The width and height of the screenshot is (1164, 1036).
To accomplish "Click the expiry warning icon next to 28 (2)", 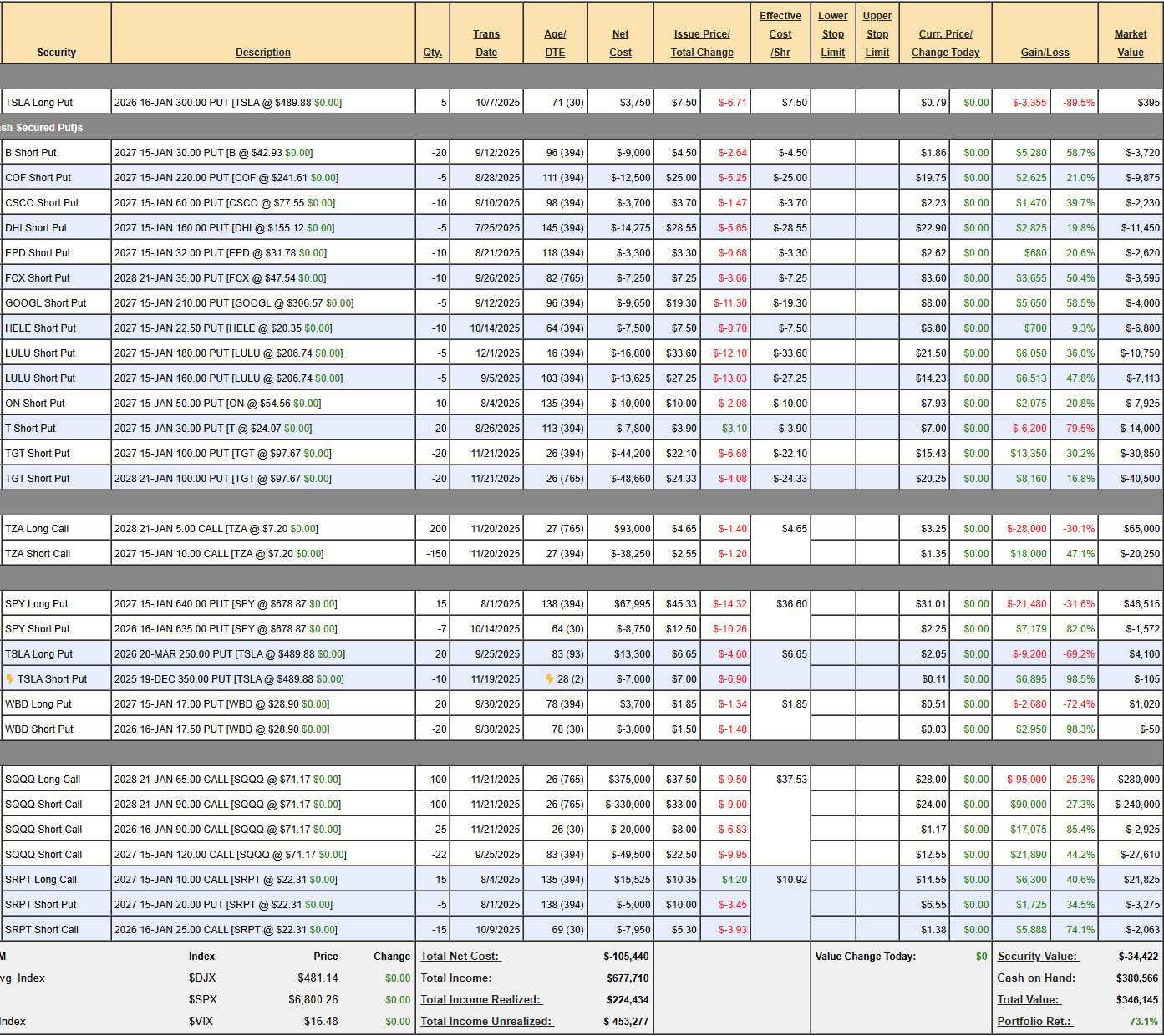I will [549, 679].
